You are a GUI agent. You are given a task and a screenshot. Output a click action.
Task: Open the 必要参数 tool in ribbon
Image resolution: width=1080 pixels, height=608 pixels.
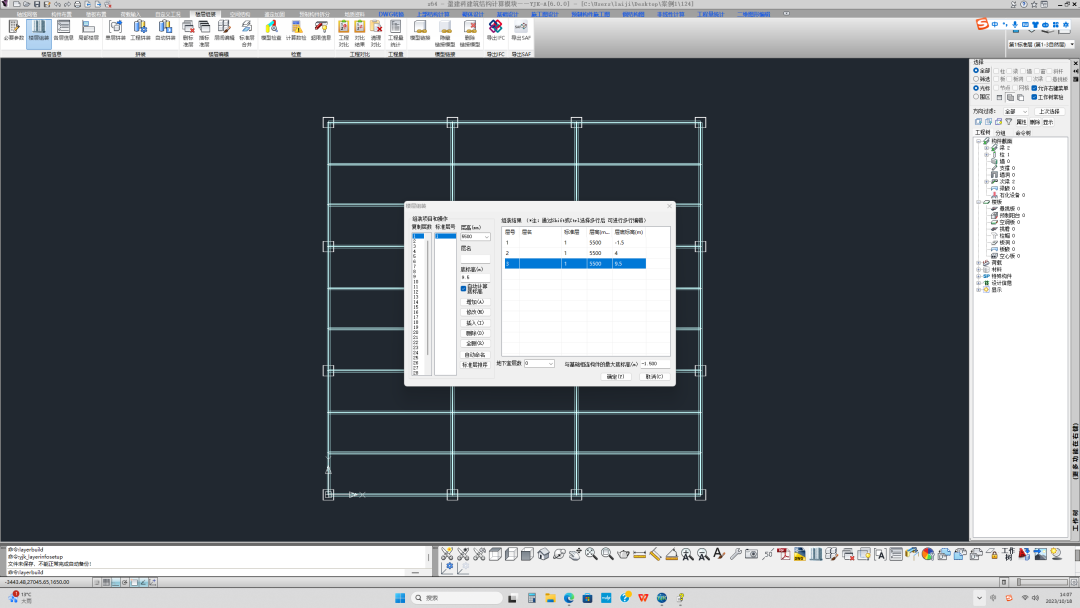point(14,32)
